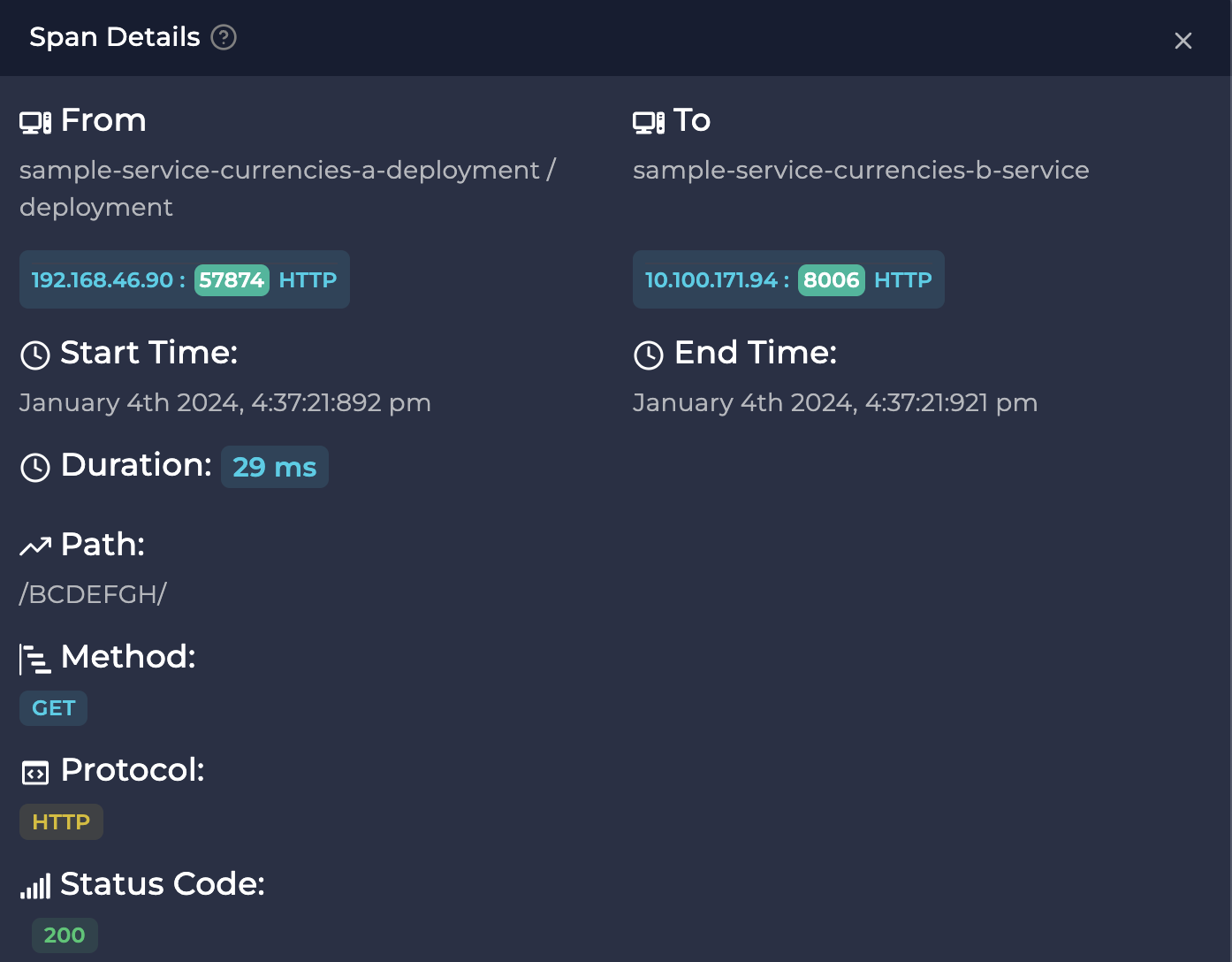
Task: Click the clock icon beside End Time
Action: (x=649, y=355)
